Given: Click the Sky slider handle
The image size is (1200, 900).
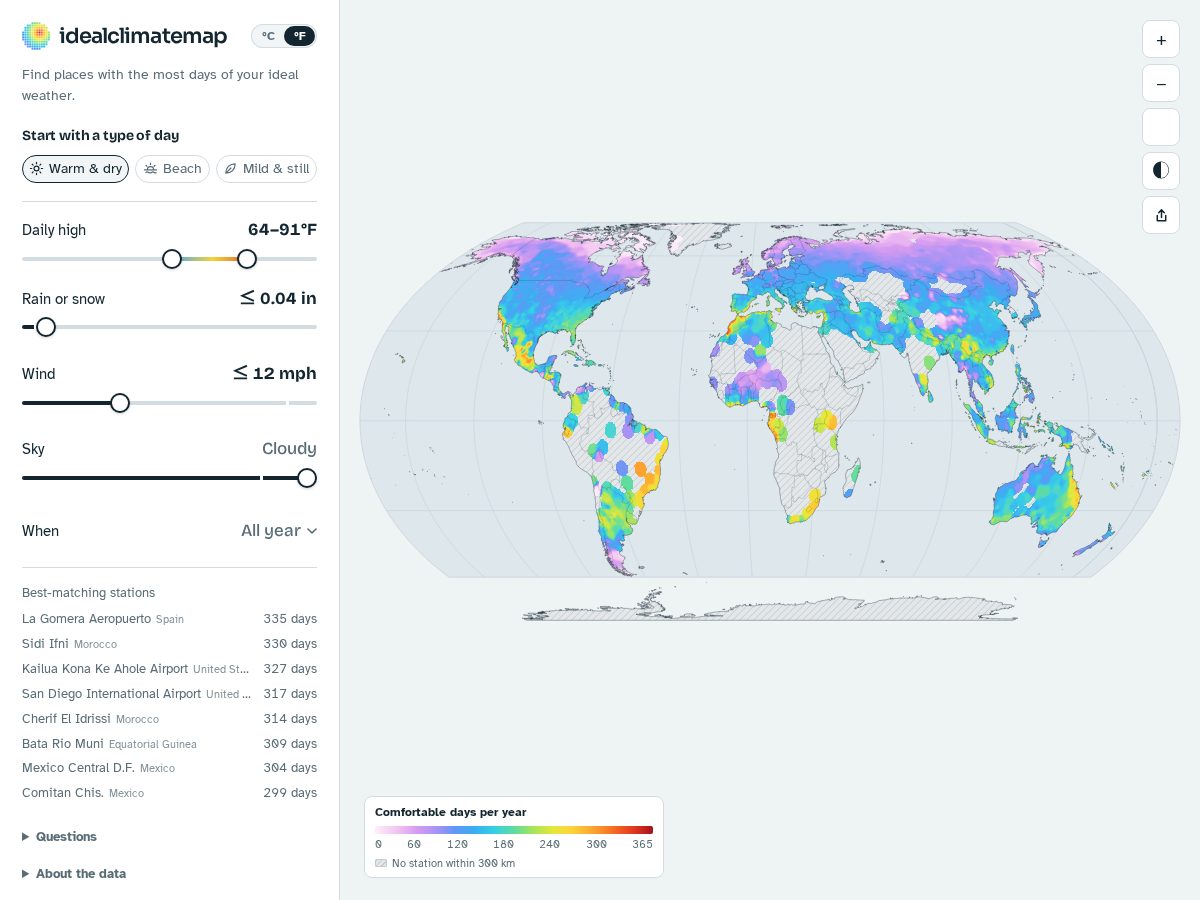Looking at the screenshot, I should pos(307,478).
